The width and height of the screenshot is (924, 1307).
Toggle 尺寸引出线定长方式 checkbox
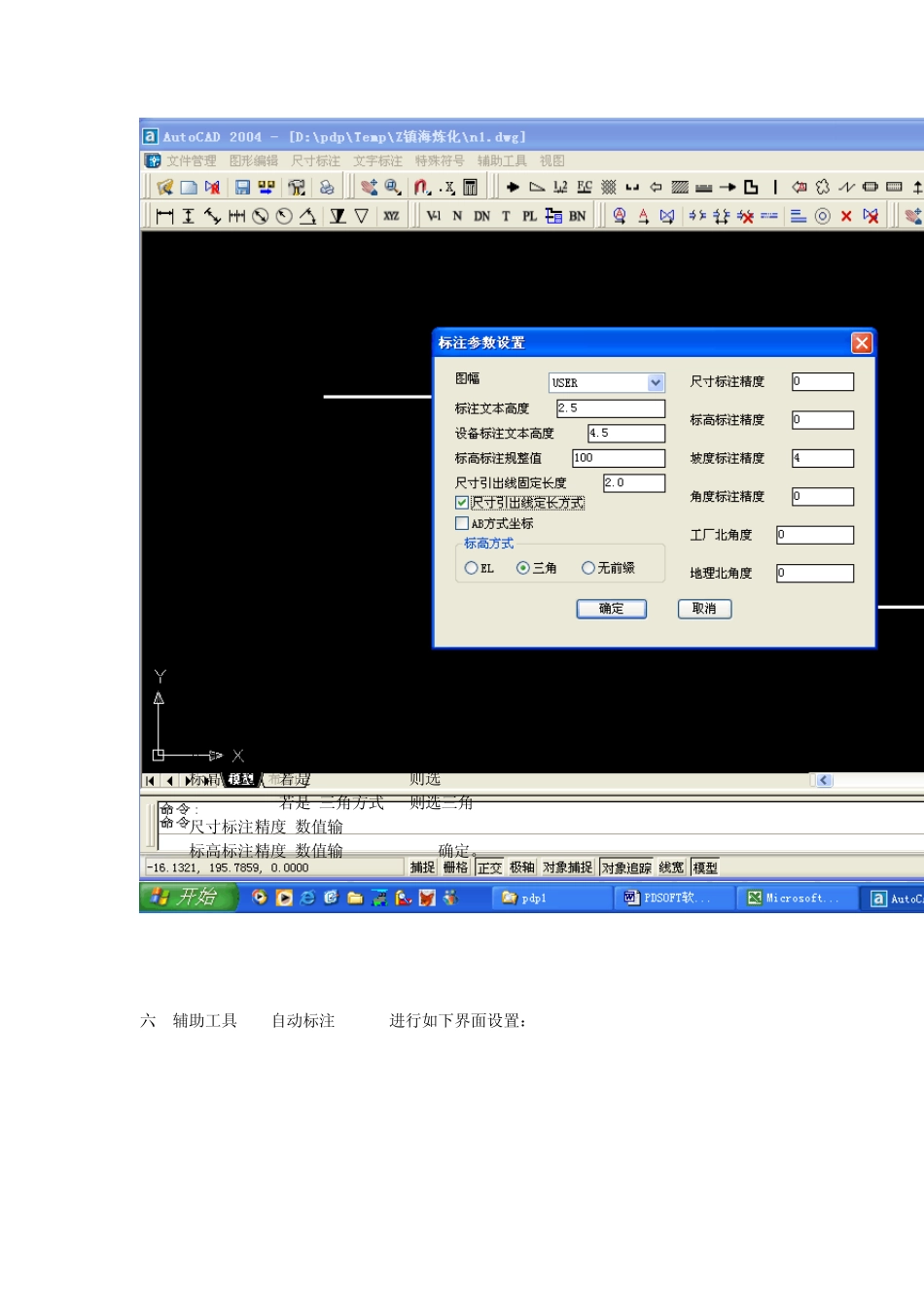pos(462,503)
